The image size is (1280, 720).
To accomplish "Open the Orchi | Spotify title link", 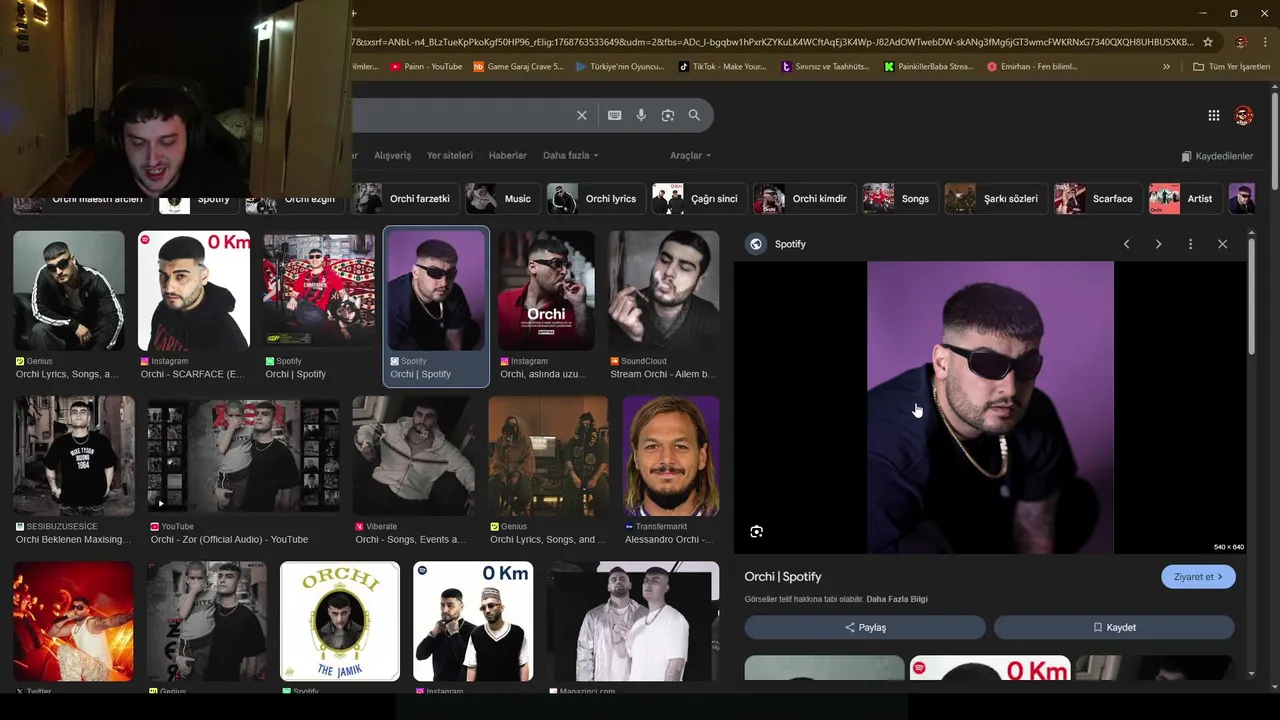I will 783,577.
